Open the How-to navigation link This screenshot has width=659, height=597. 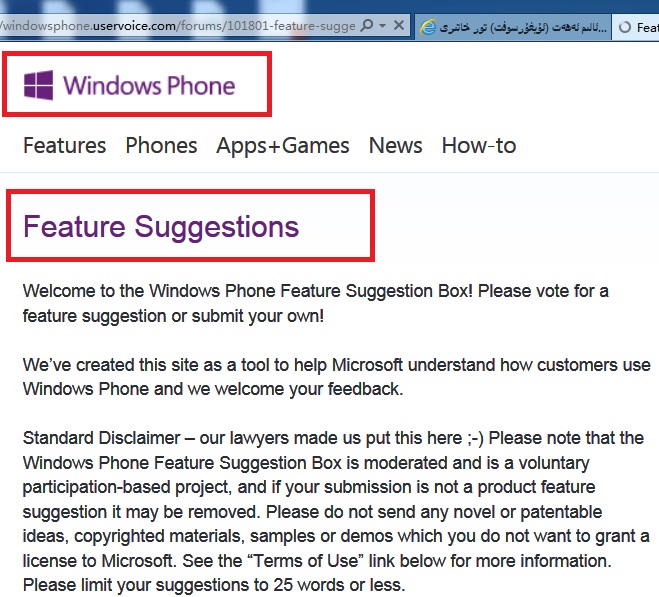tap(479, 146)
